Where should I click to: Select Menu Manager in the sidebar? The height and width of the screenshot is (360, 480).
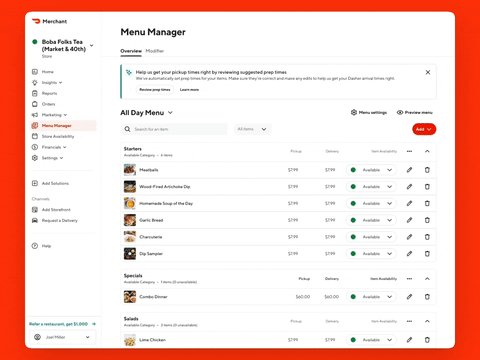coord(63,126)
